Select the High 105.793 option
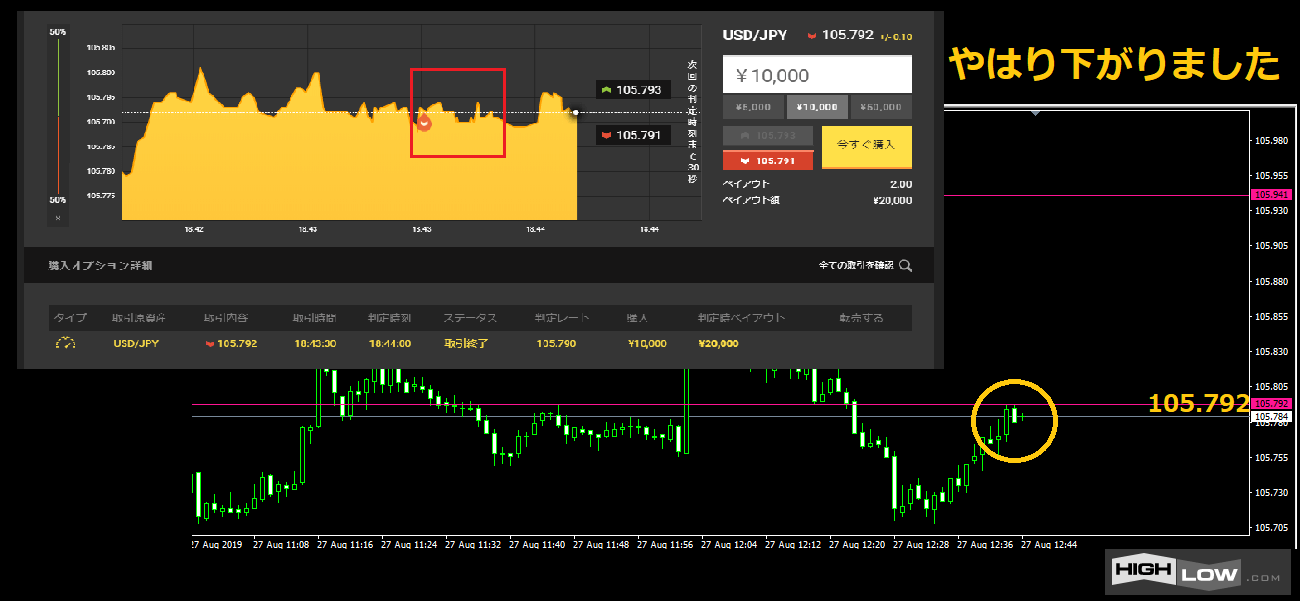 (767, 136)
